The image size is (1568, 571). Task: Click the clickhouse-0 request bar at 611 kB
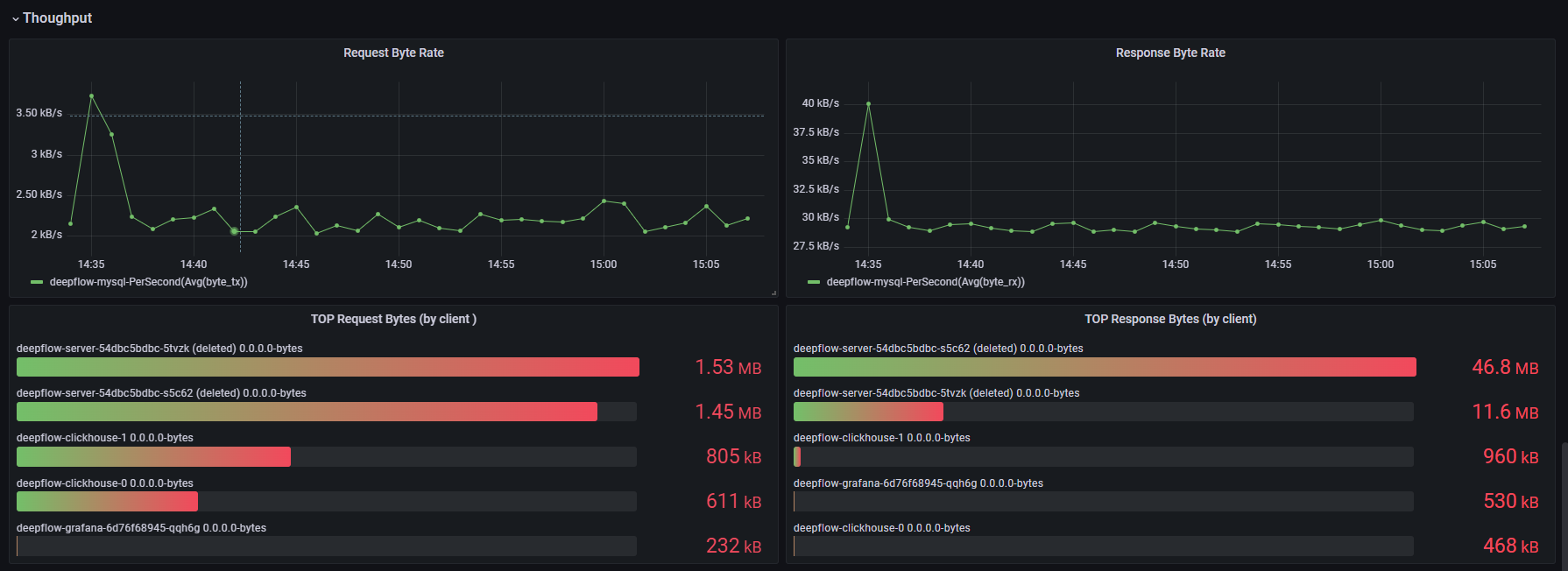pyautogui.click(x=107, y=501)
